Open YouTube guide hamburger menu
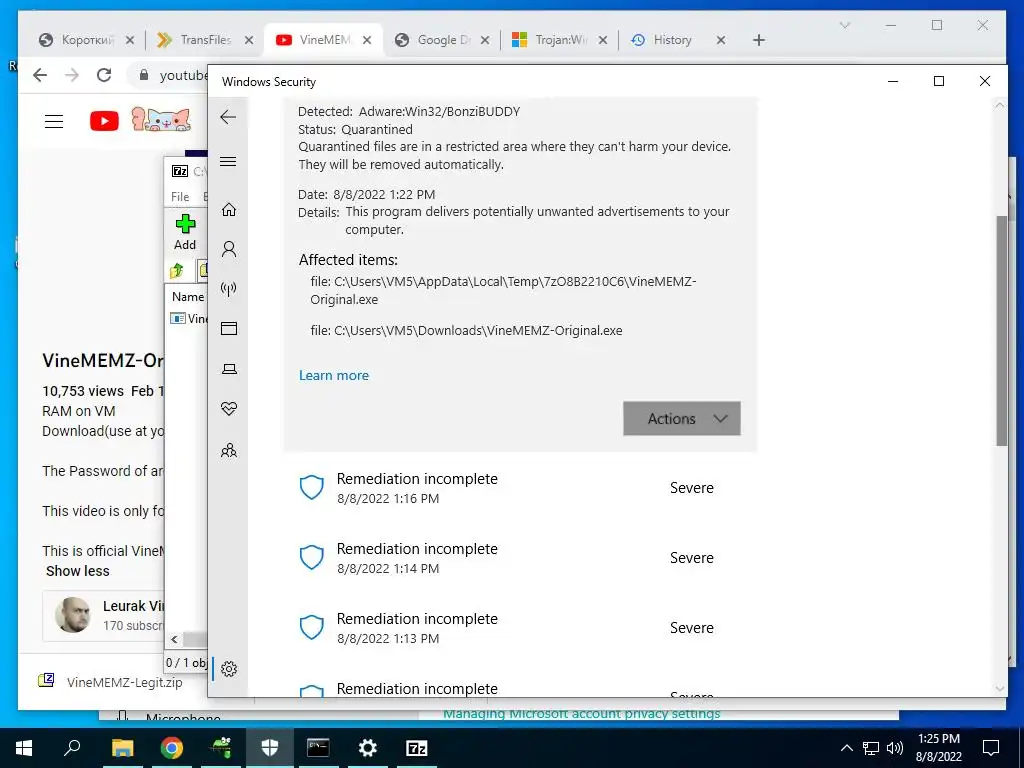The height and width of the screenshot is (768, 1024). [x=54, y=121]
